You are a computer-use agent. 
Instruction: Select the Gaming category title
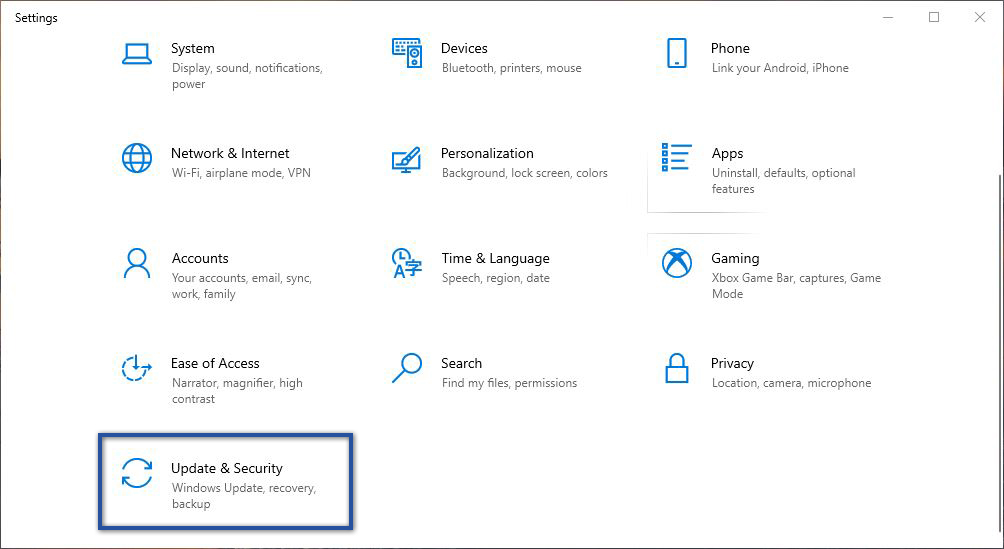click(735, 258)
